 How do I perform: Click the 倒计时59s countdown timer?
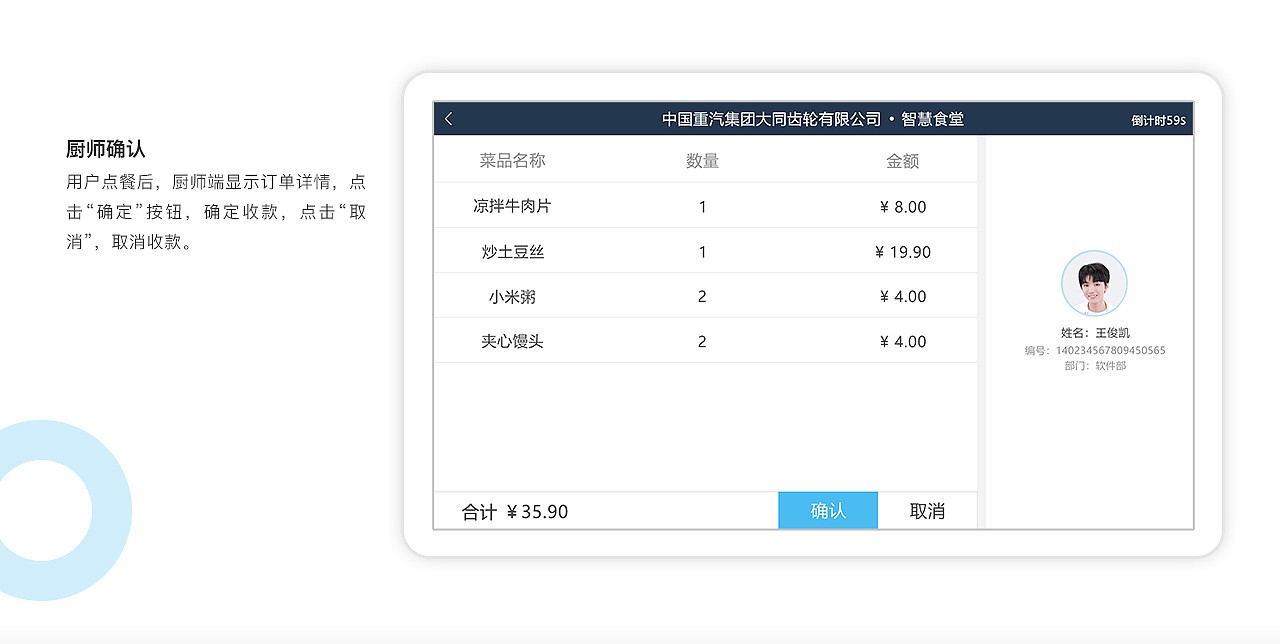pos(1158,121)
